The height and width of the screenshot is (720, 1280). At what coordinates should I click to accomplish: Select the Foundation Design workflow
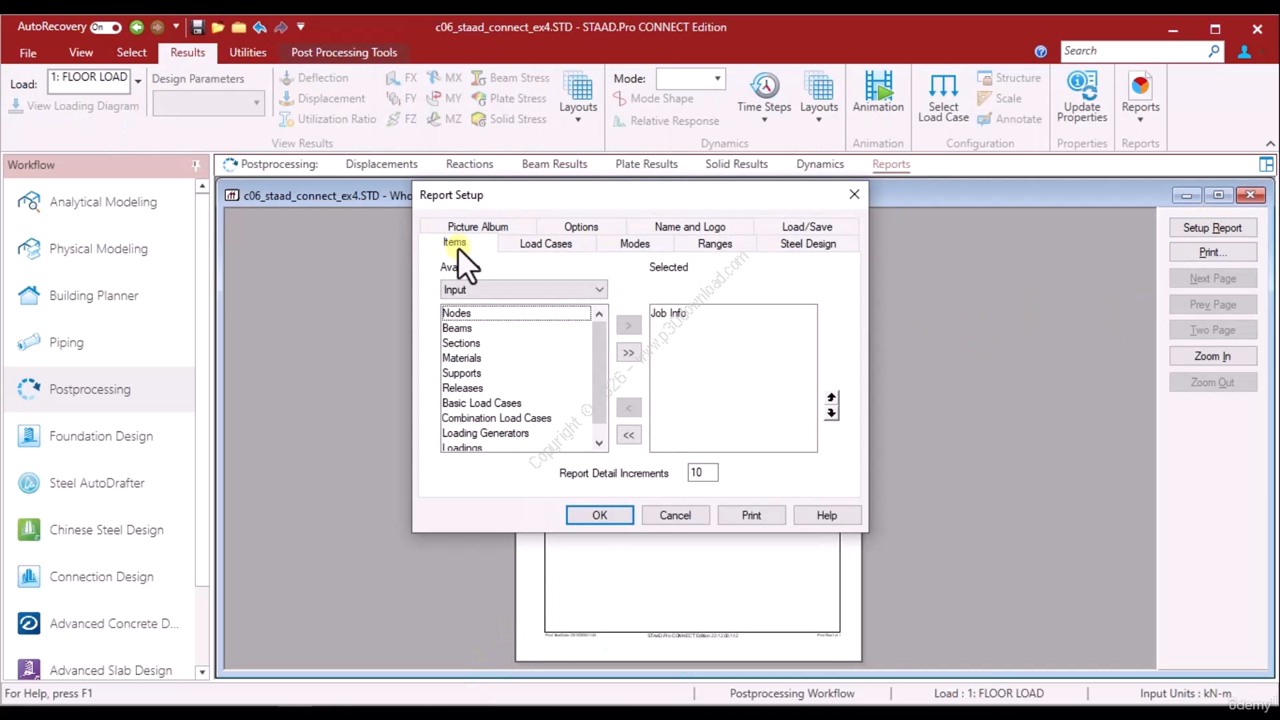pyautogui.click(x=102, y=436)
